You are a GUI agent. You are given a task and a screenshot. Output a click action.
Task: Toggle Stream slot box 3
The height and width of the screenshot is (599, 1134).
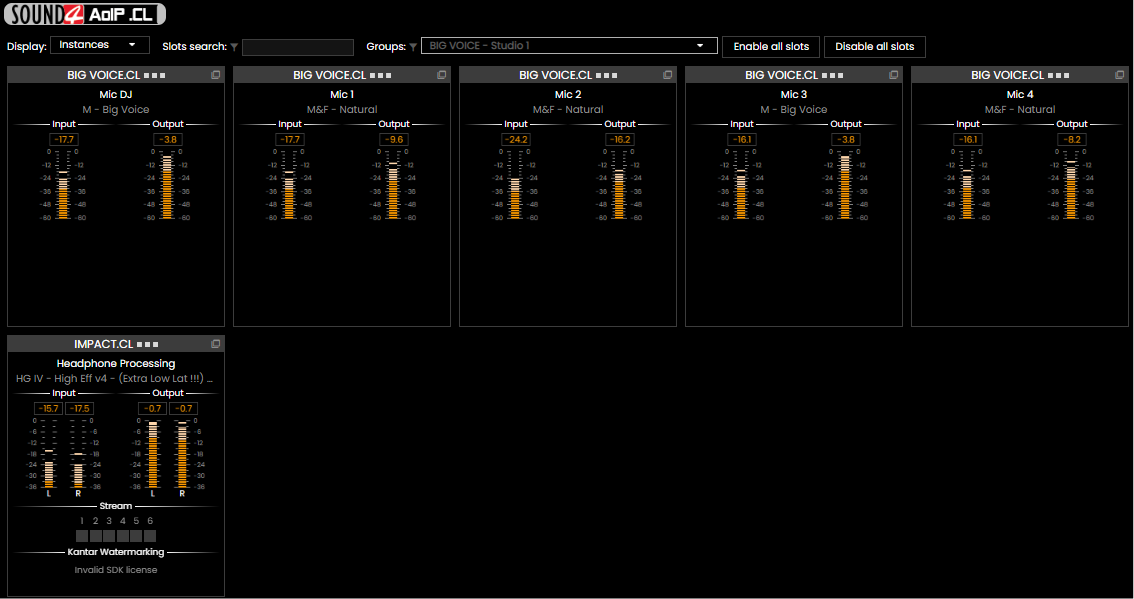pos(109,536)
